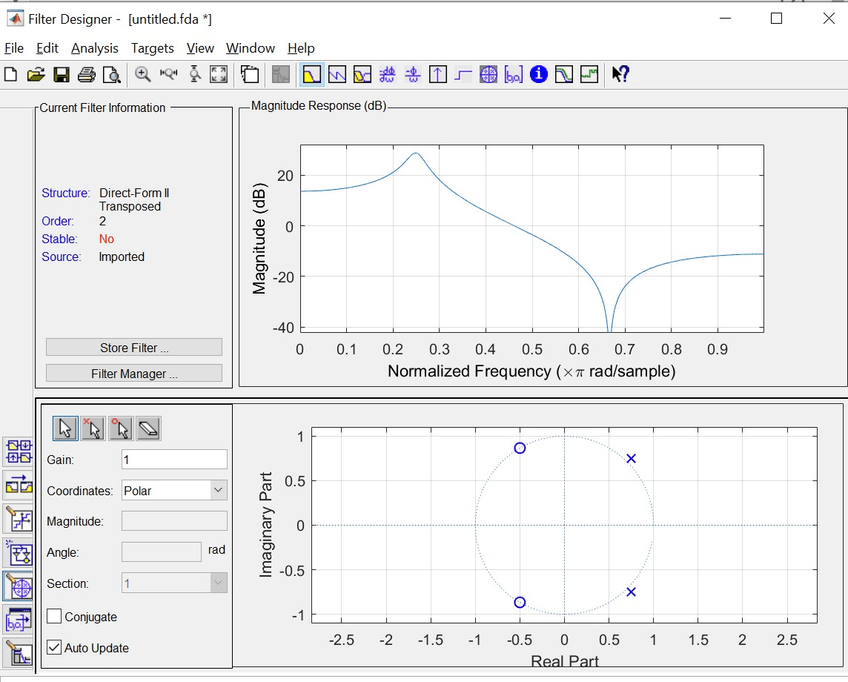Expand the Coordinates dropdown
This screenshot has height=682, width=848.
tap(218, 490)
